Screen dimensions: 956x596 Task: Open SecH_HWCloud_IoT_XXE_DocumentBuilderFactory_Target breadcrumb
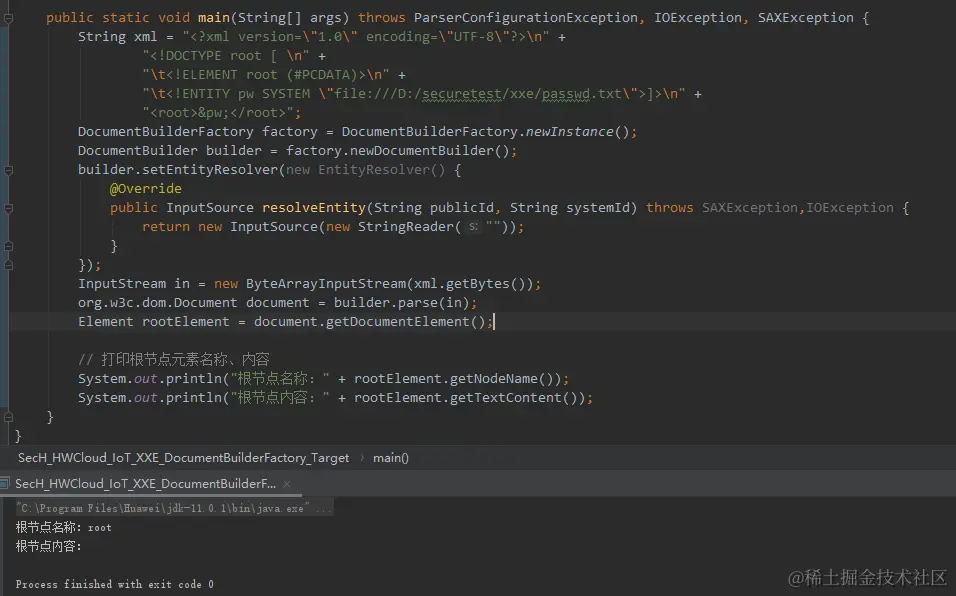click(184, 458)
